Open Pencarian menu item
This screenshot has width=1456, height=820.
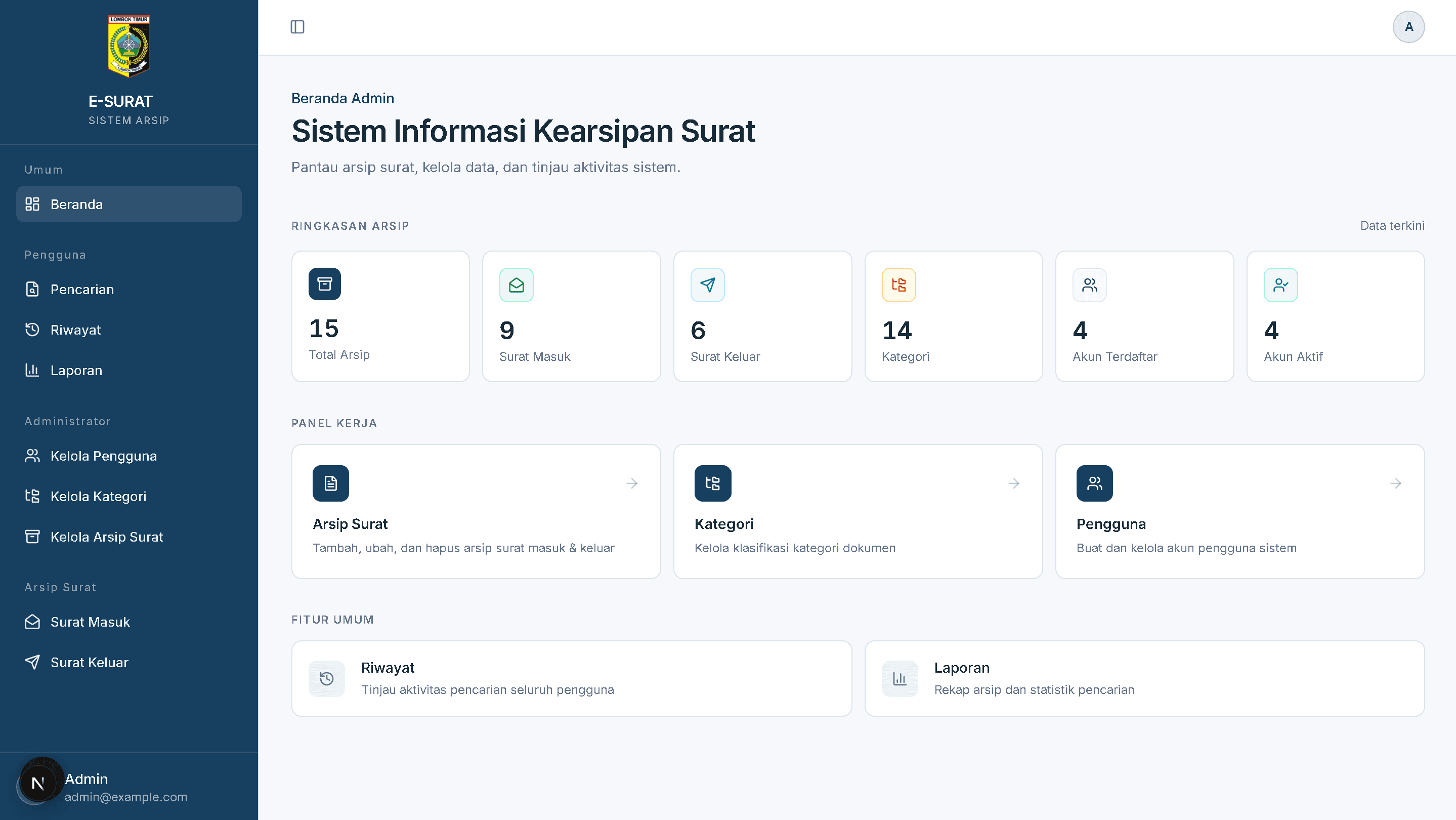pos(129,289)
